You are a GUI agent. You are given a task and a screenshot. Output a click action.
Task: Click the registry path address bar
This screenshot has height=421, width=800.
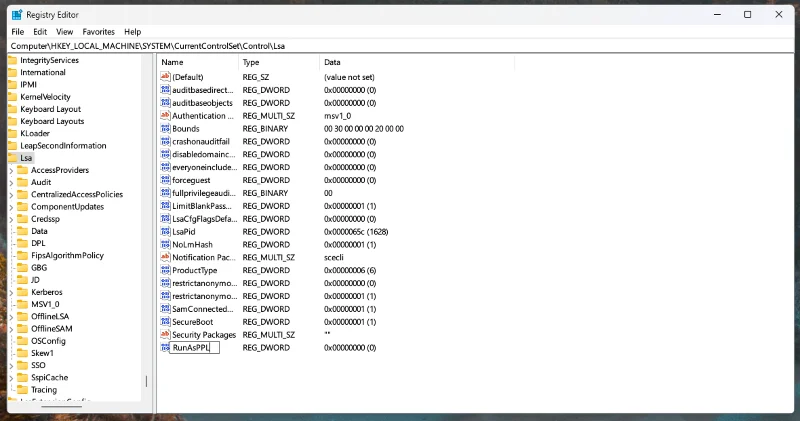(400, 46)
